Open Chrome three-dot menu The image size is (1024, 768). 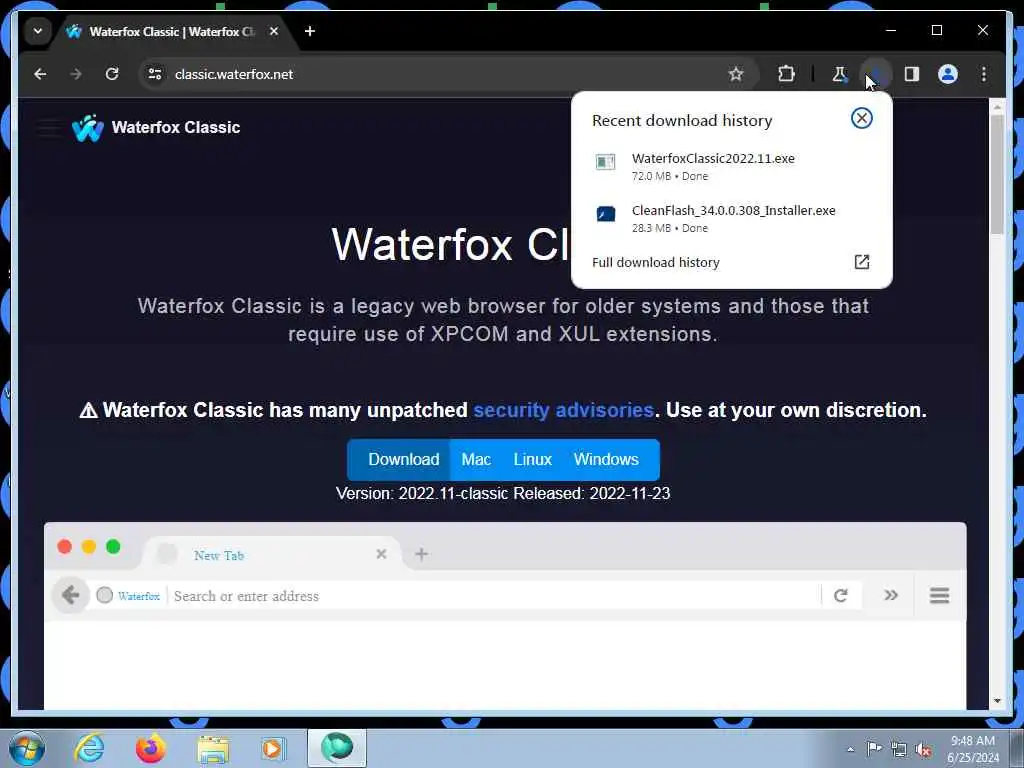(984, 74)
